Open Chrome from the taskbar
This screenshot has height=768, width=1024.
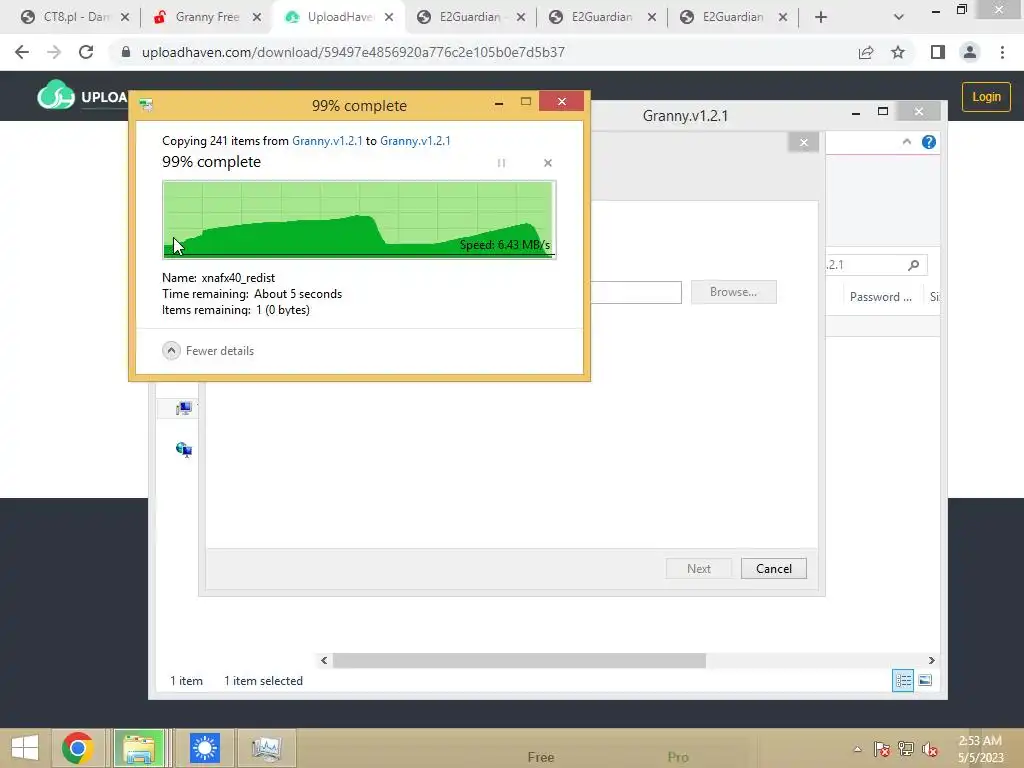[78, 748]
